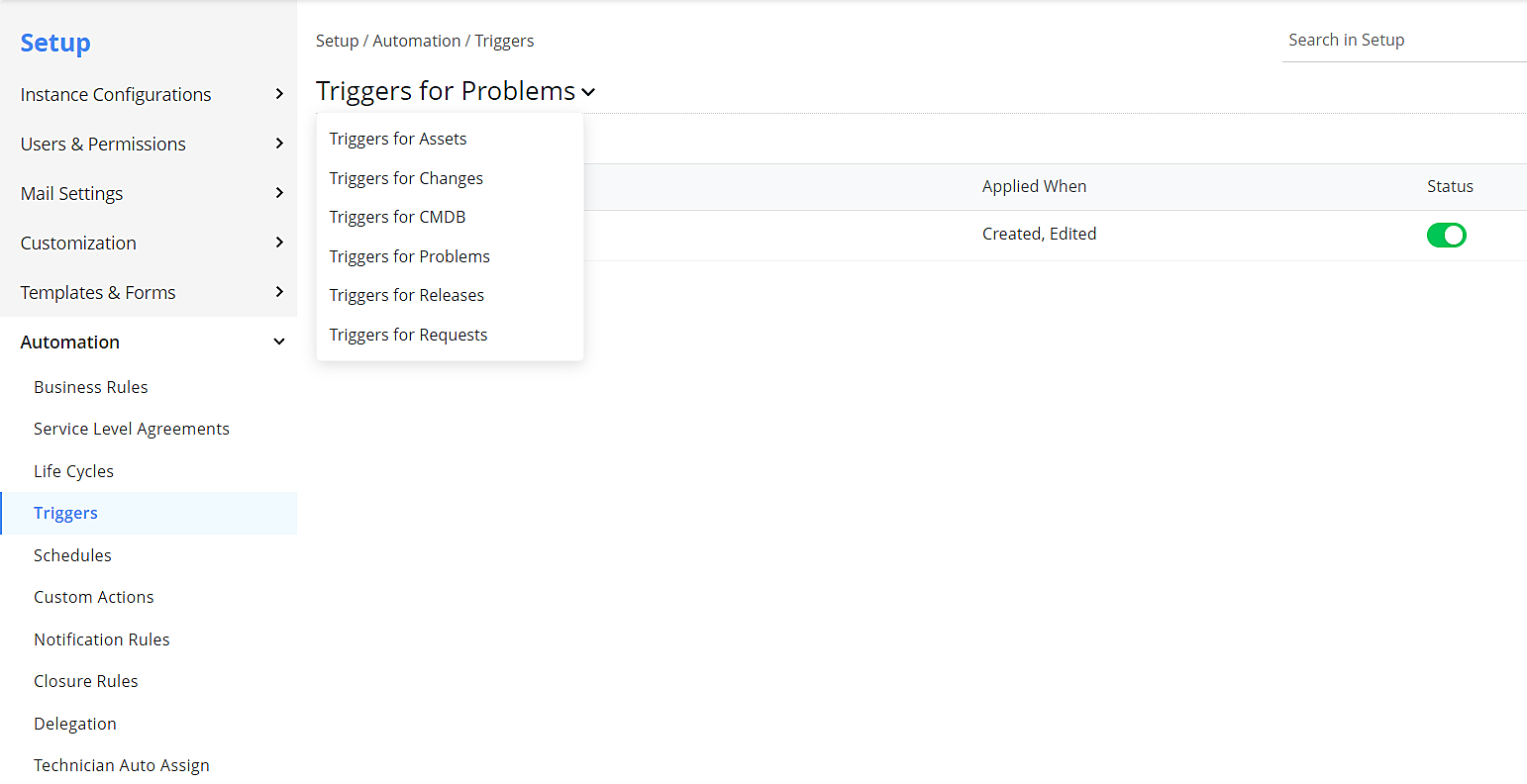Expand the Users & Permissions section
The width and height of the screenshot is (1527, 784).
[x=279, y=144]
